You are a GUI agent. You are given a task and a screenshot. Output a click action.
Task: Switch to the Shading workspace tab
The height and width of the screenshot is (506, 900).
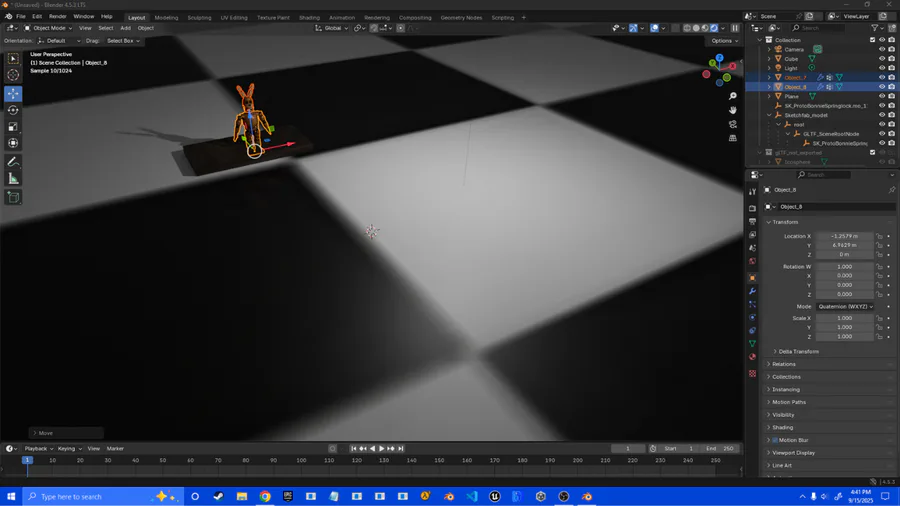click(x=309, y=17)
